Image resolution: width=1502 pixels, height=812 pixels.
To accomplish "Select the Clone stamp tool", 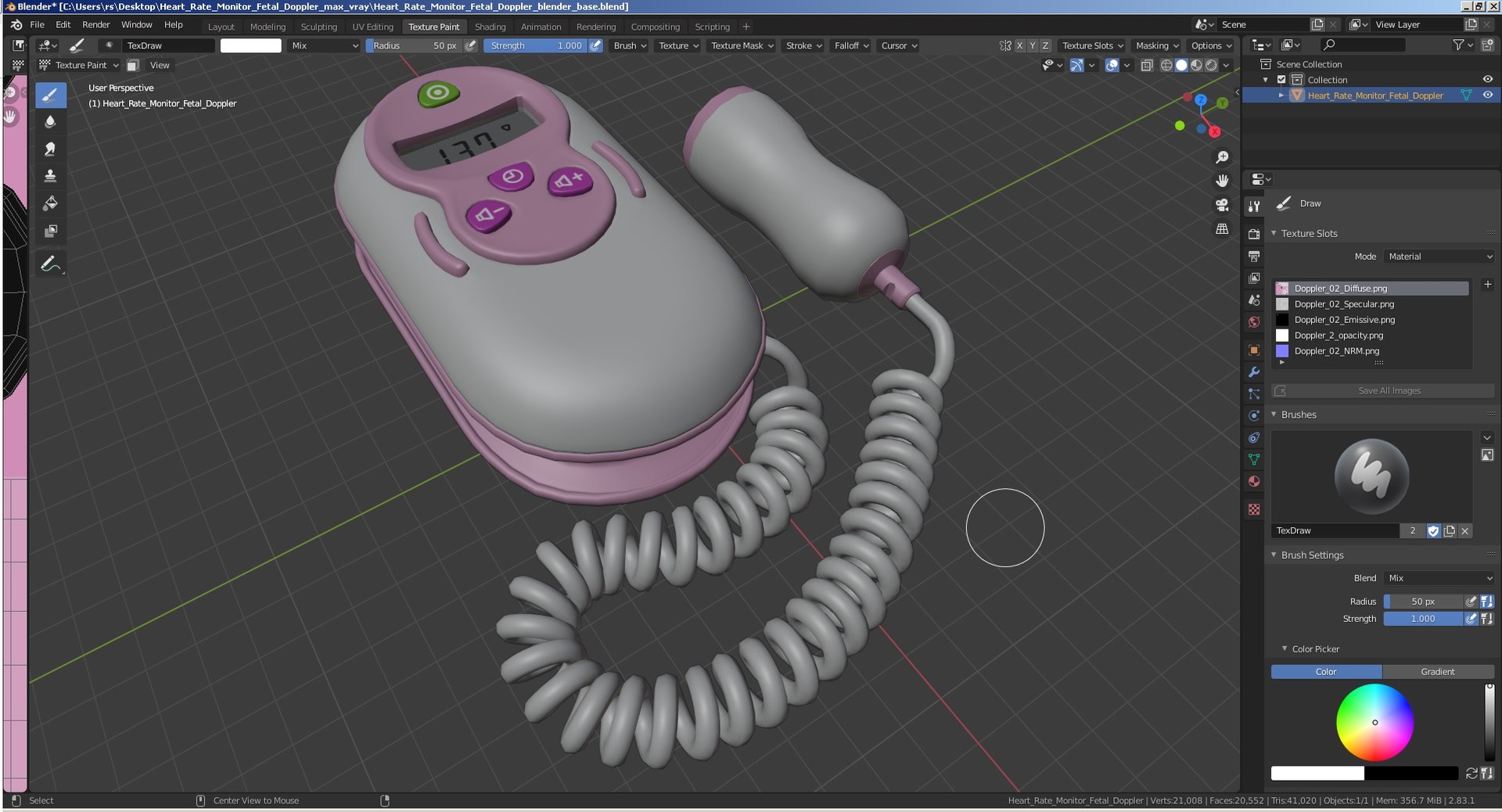I will (x=50, y=176).
